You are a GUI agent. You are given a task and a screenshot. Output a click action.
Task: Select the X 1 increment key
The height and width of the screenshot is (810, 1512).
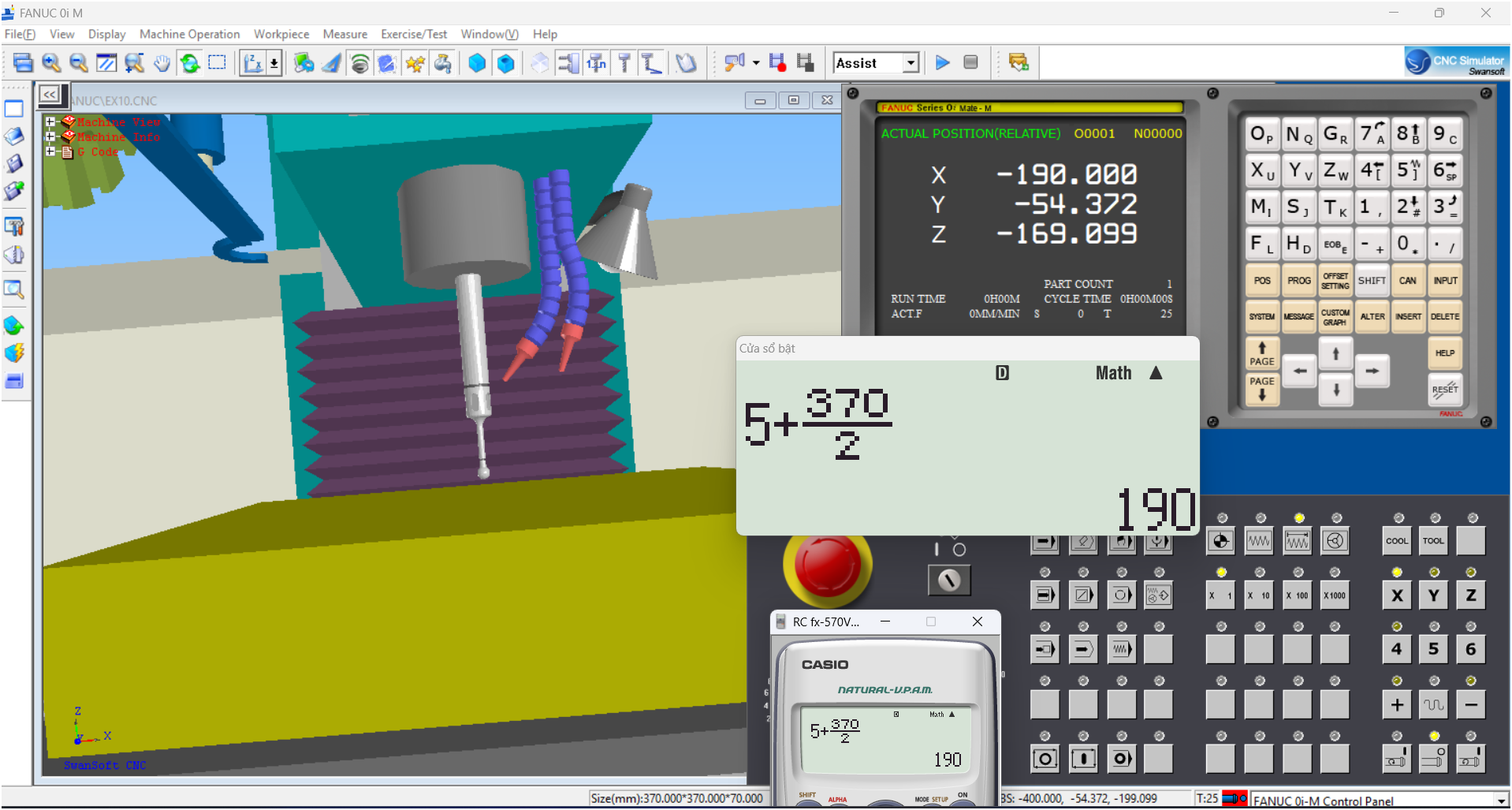pos(1220,595)
